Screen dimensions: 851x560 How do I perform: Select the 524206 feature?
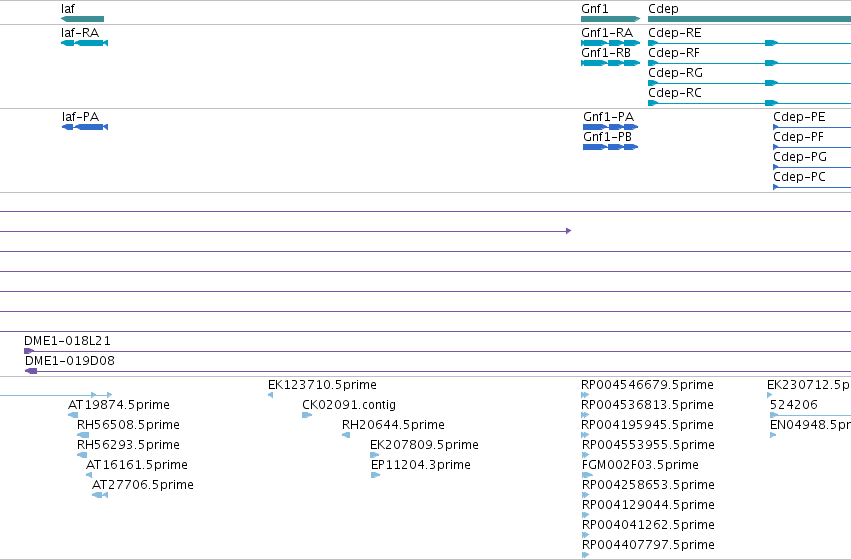(x=810, y=415)
